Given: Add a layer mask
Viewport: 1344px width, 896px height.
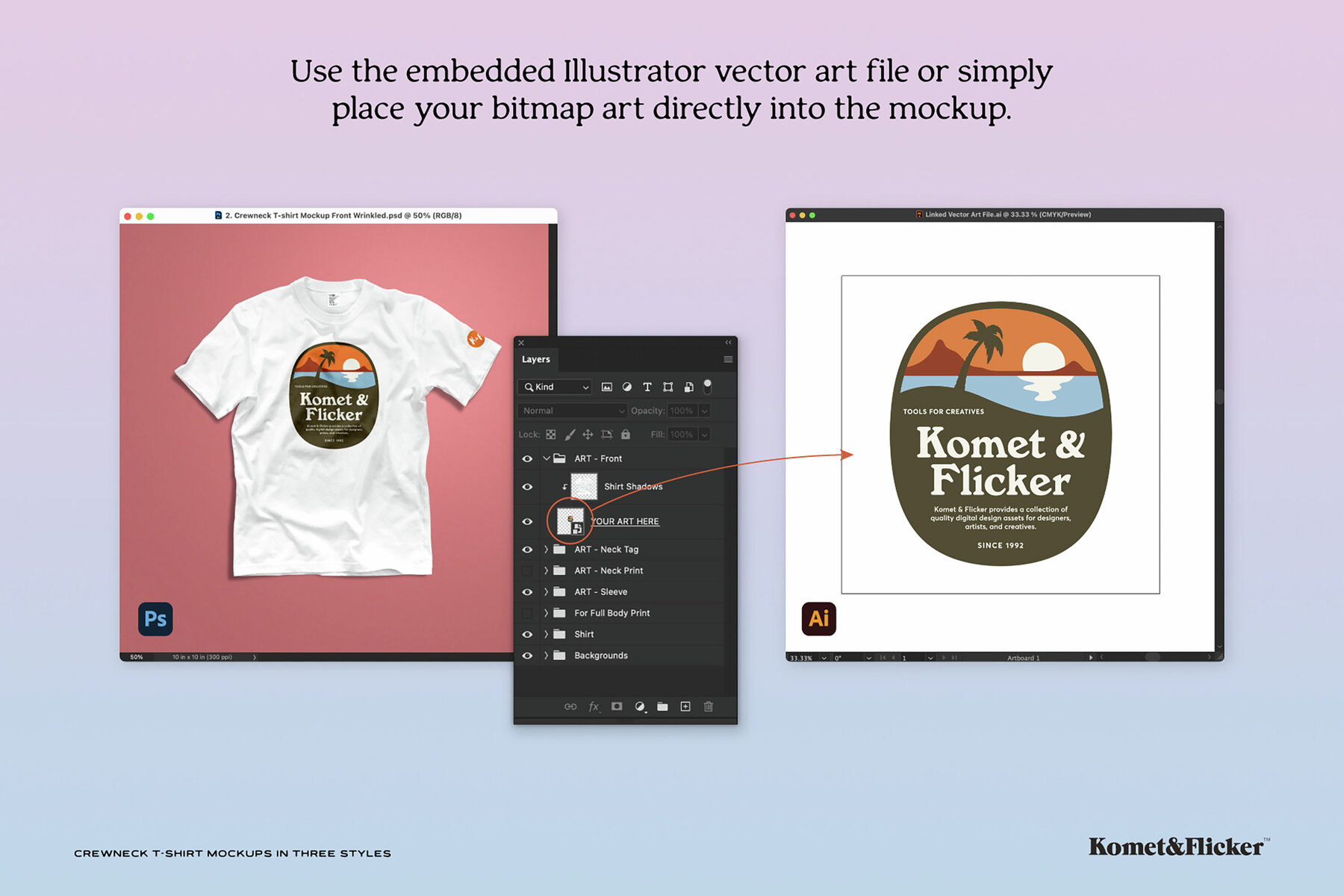Looking at the screenshot, I should tap(617, 706).
